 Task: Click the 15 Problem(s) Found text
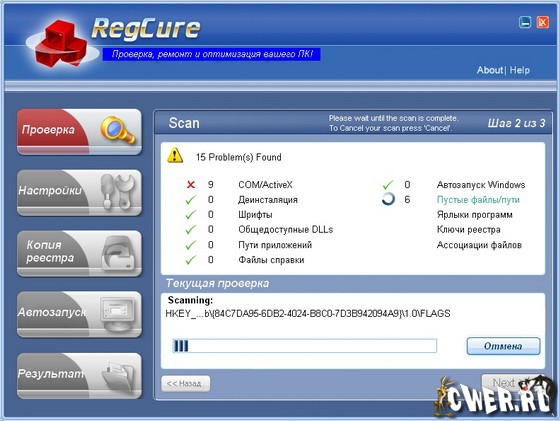click(239, 157)
